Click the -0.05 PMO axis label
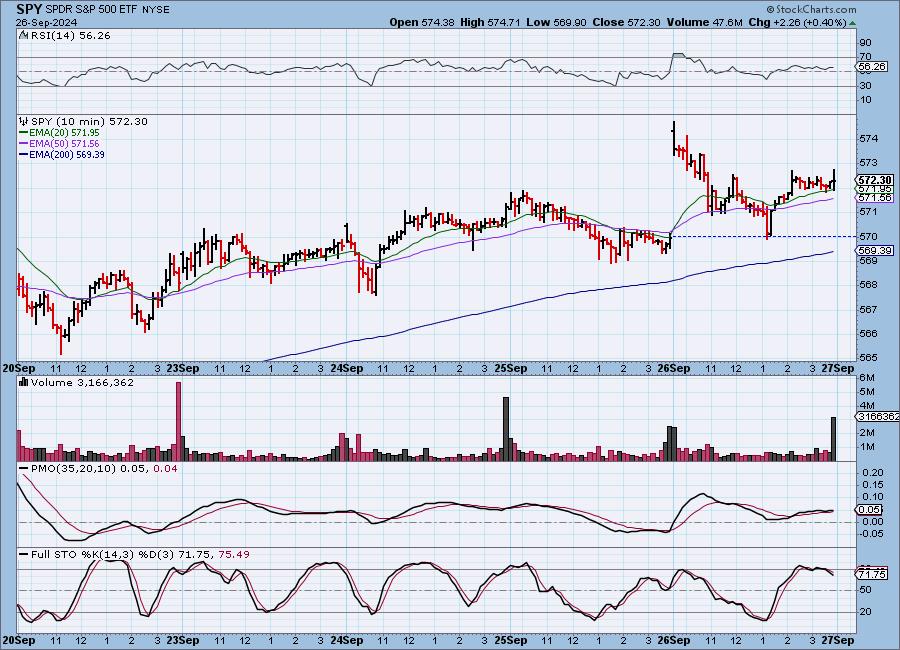 pyautogui.click(x=871, y=534)
